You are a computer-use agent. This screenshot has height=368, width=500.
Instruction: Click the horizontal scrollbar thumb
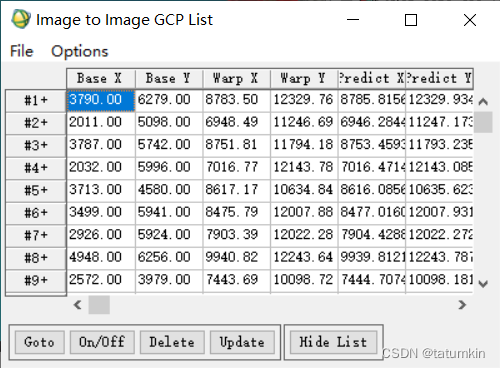click(99, 305)
